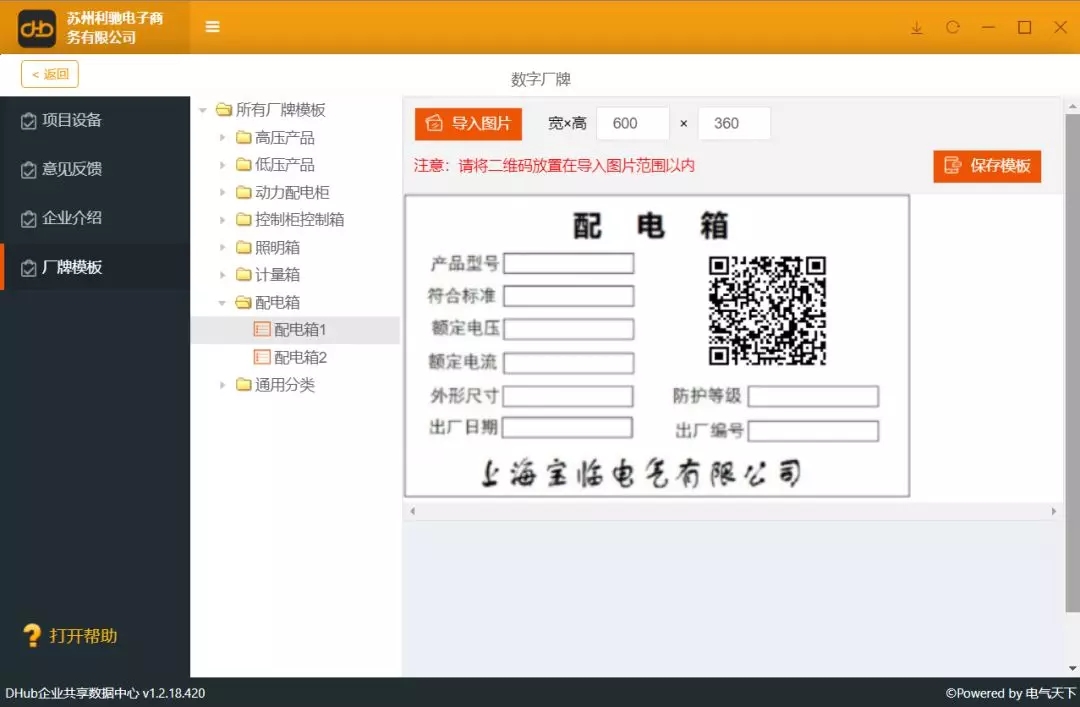Open the 意见反馈 menu item

[95, 170]
